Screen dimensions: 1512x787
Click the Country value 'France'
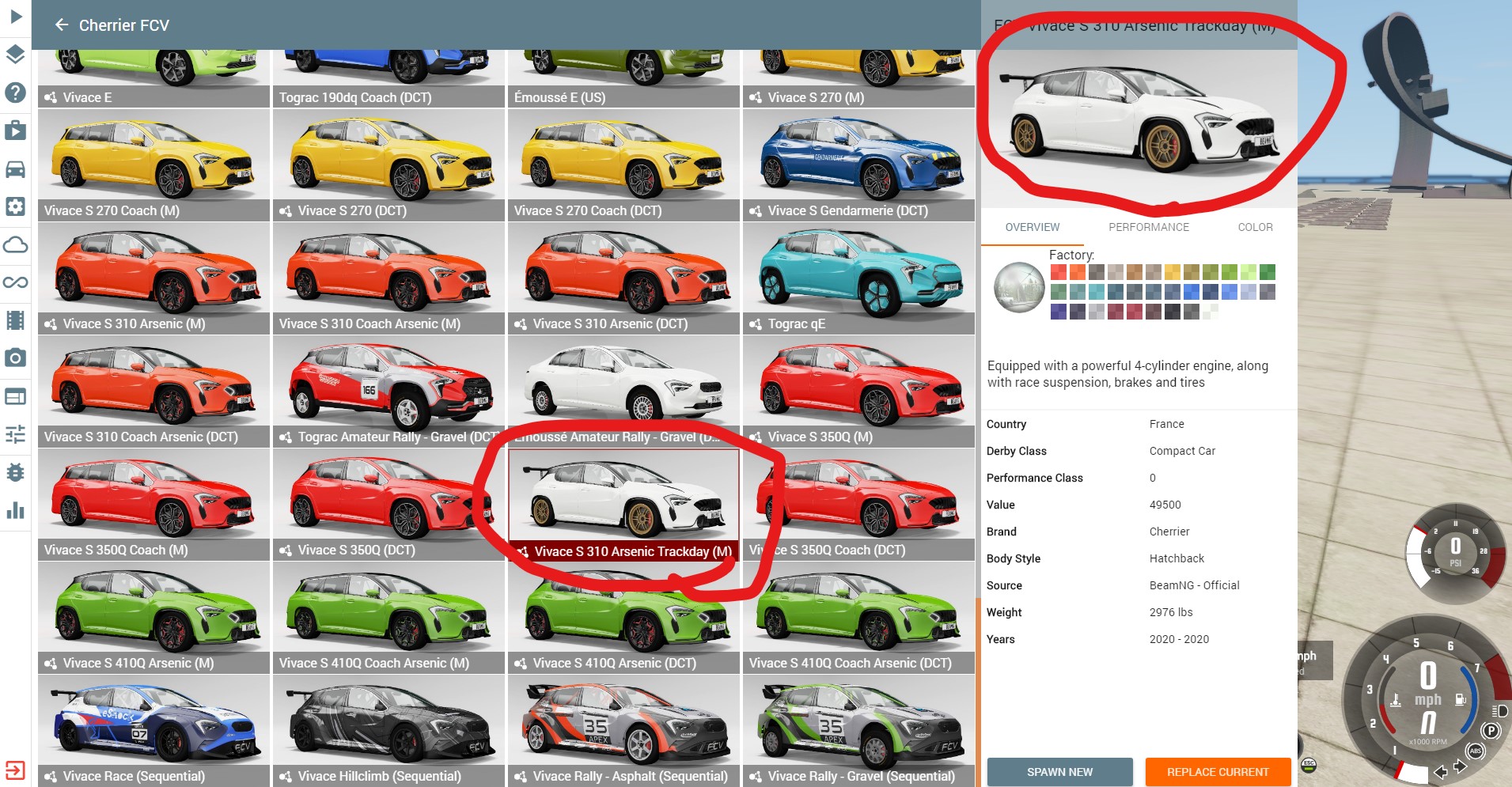click(1167, 424)
